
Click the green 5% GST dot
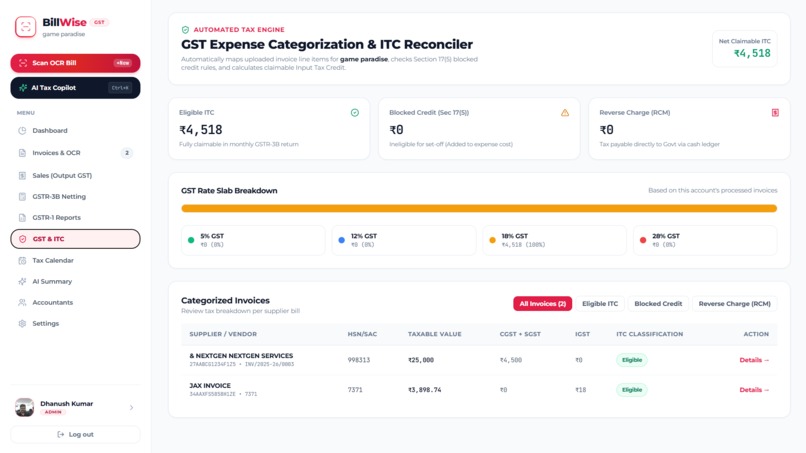click(191, 240)
